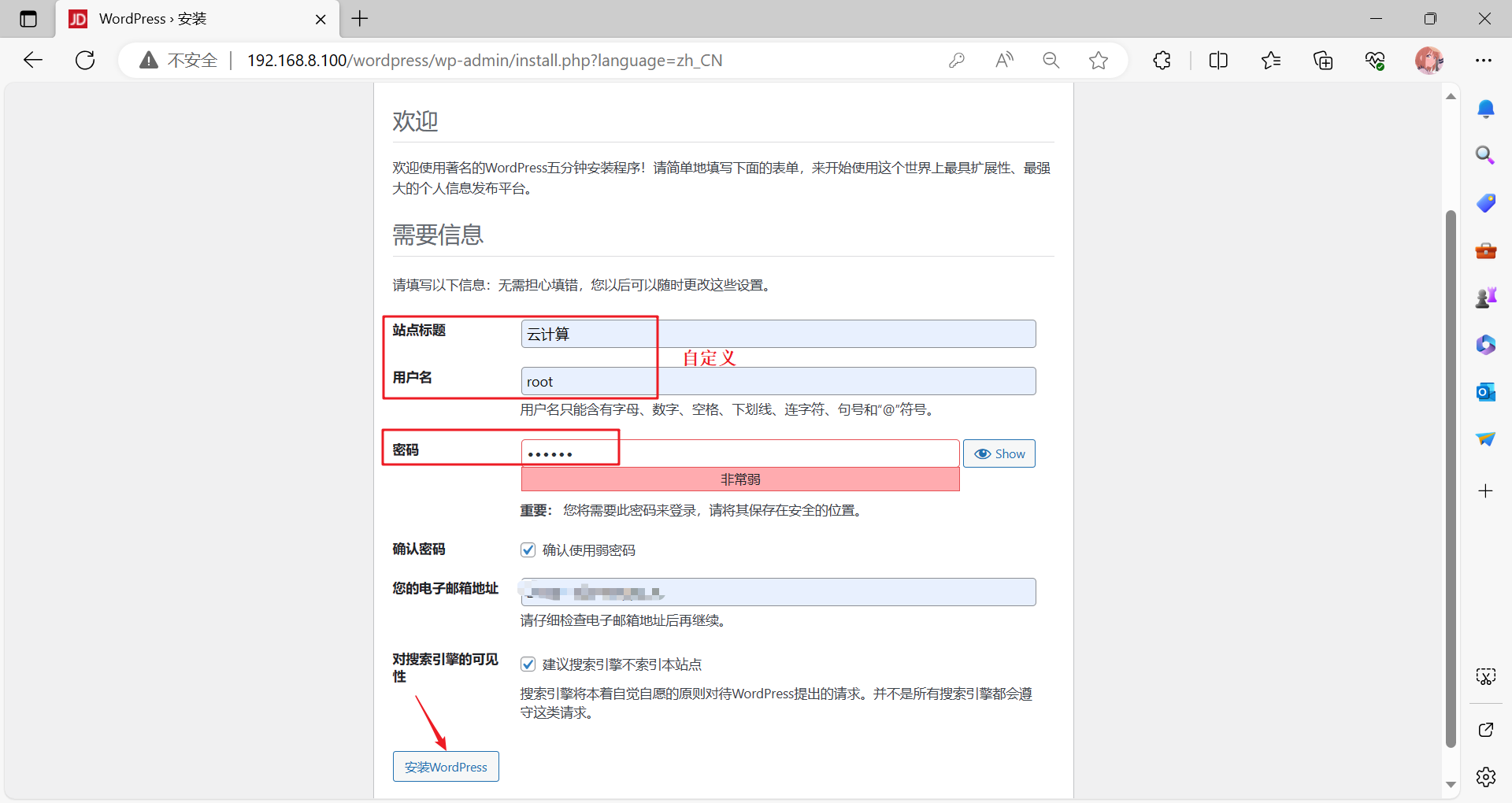Open sidebar Drop paper-plane icon
The width and height of the screenshot is (1512, 803).
point(1486,439)
